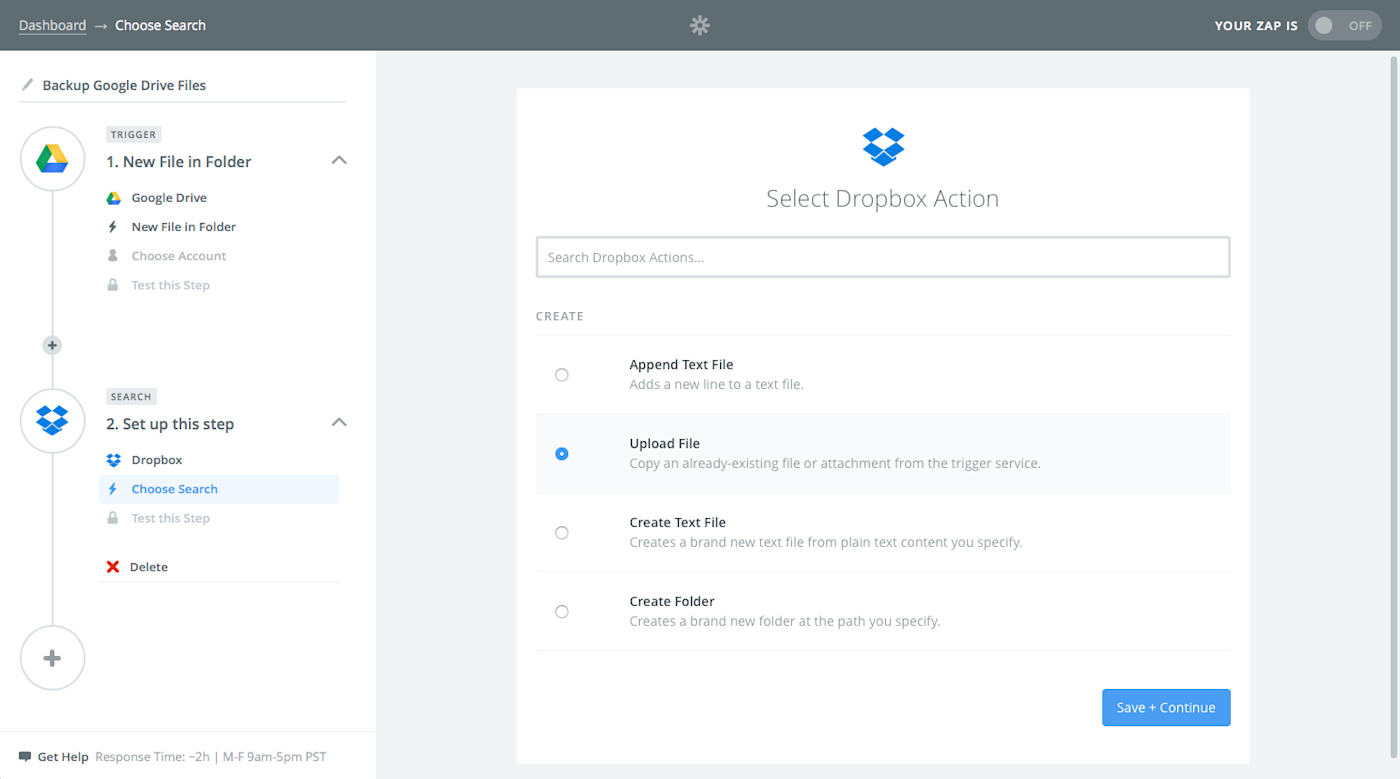Click 'Creates a brand new folder' description text
Screen dimensions: 1400x779
click(785, 621)
